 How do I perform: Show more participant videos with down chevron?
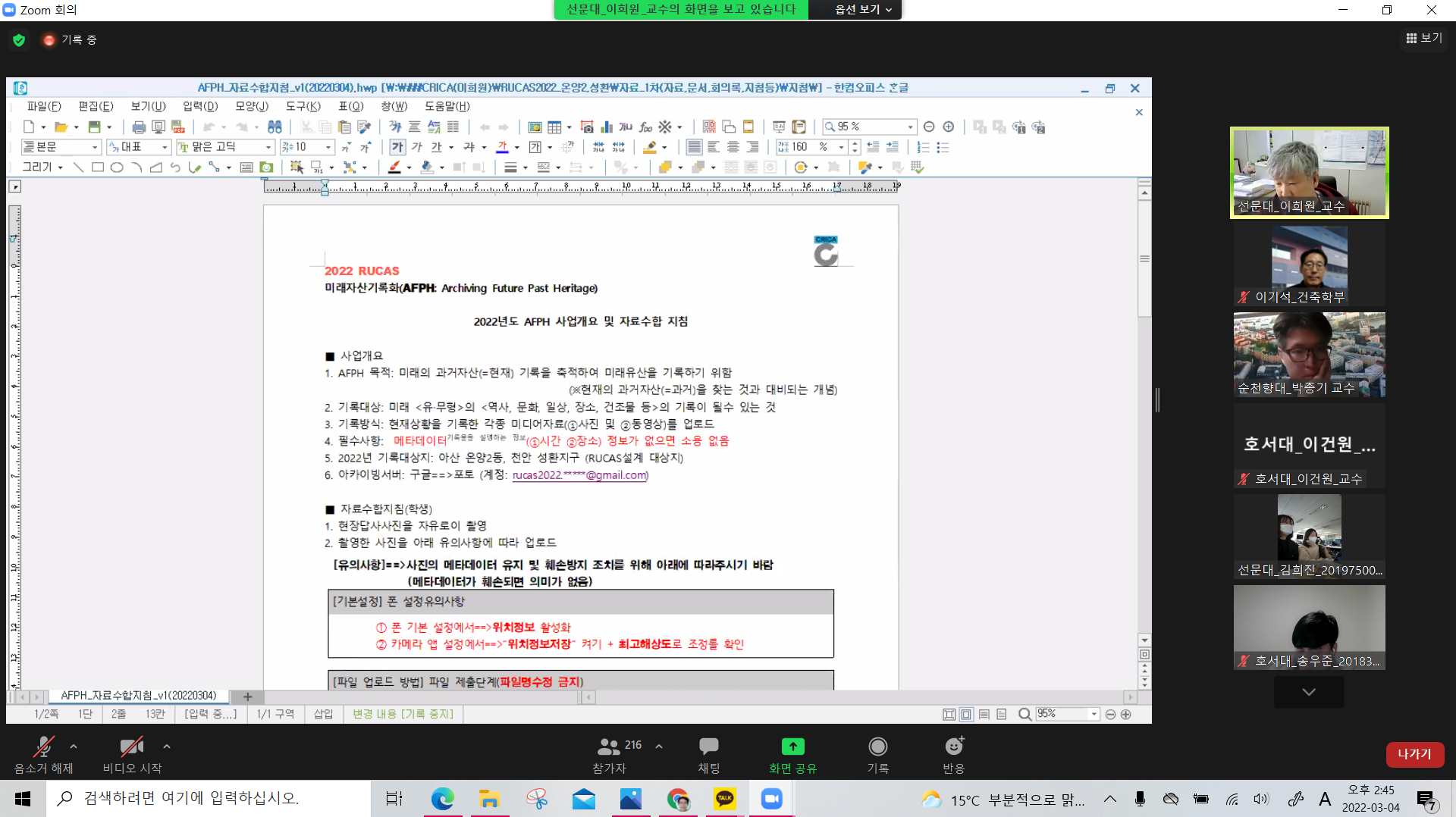click(1308, 692)
